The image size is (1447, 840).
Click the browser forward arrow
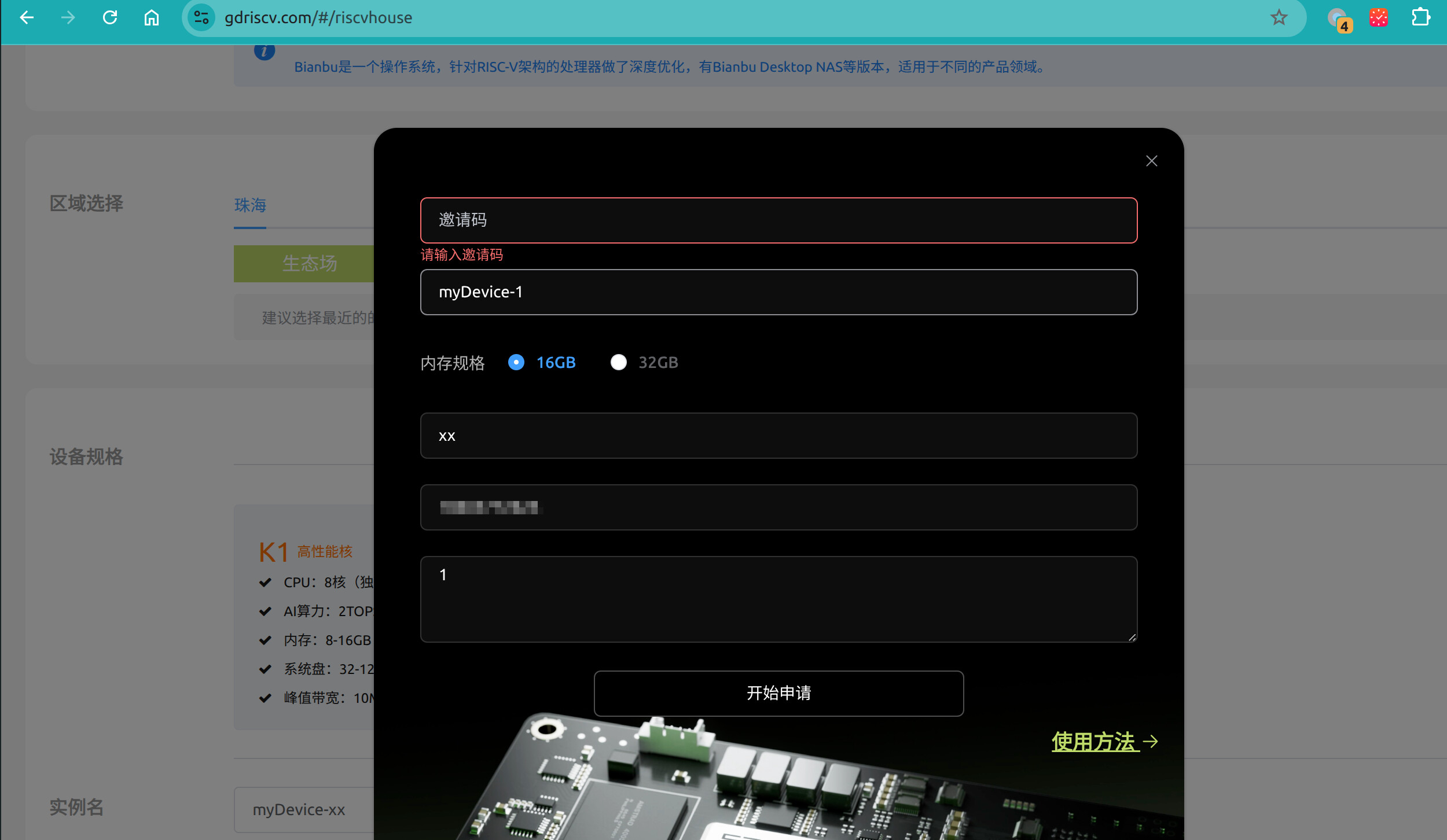68,17
